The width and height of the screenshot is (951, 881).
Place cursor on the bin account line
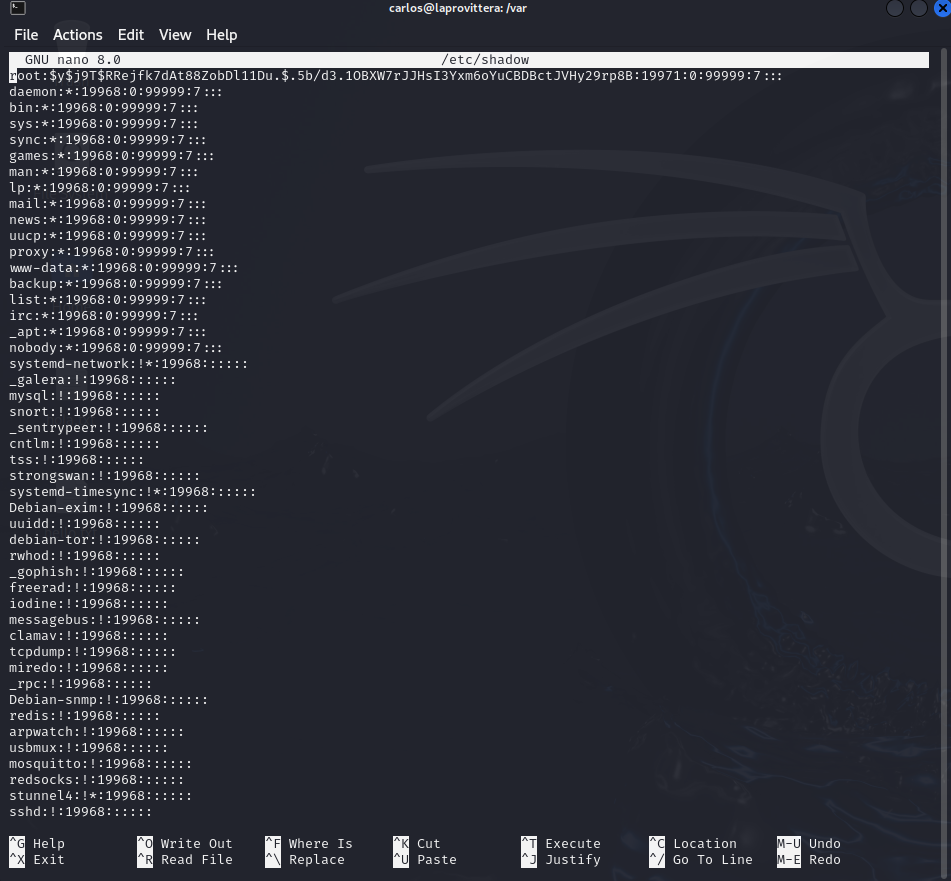pyautogui.click(x=103, y=108)
